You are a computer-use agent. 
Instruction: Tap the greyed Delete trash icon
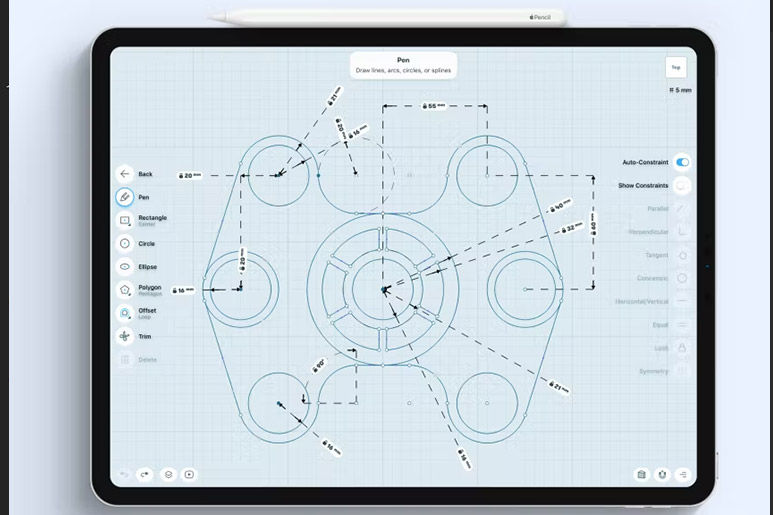(x=125, y=360)
